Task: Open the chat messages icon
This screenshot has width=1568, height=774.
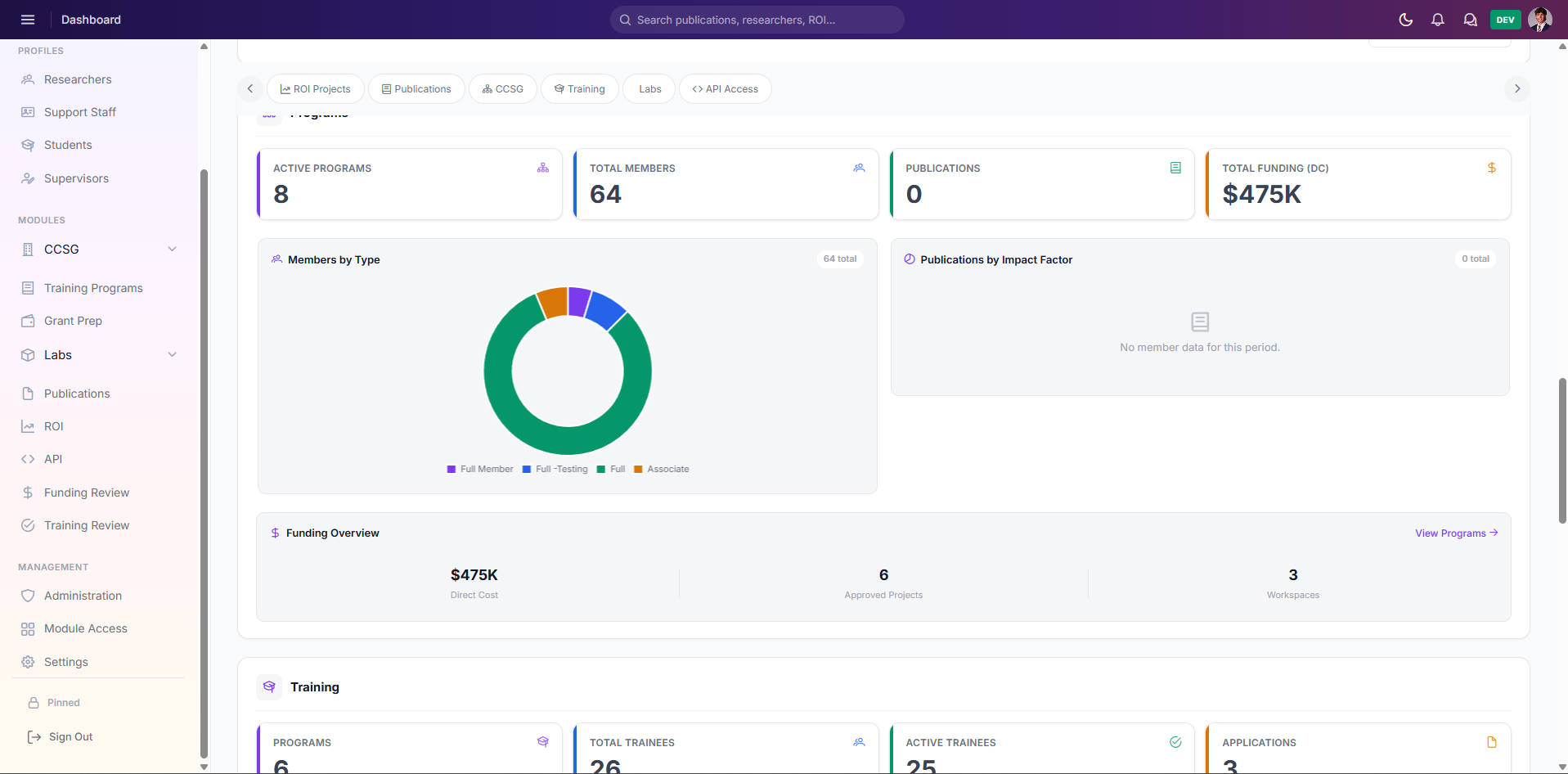Action: pos(1471,20)
